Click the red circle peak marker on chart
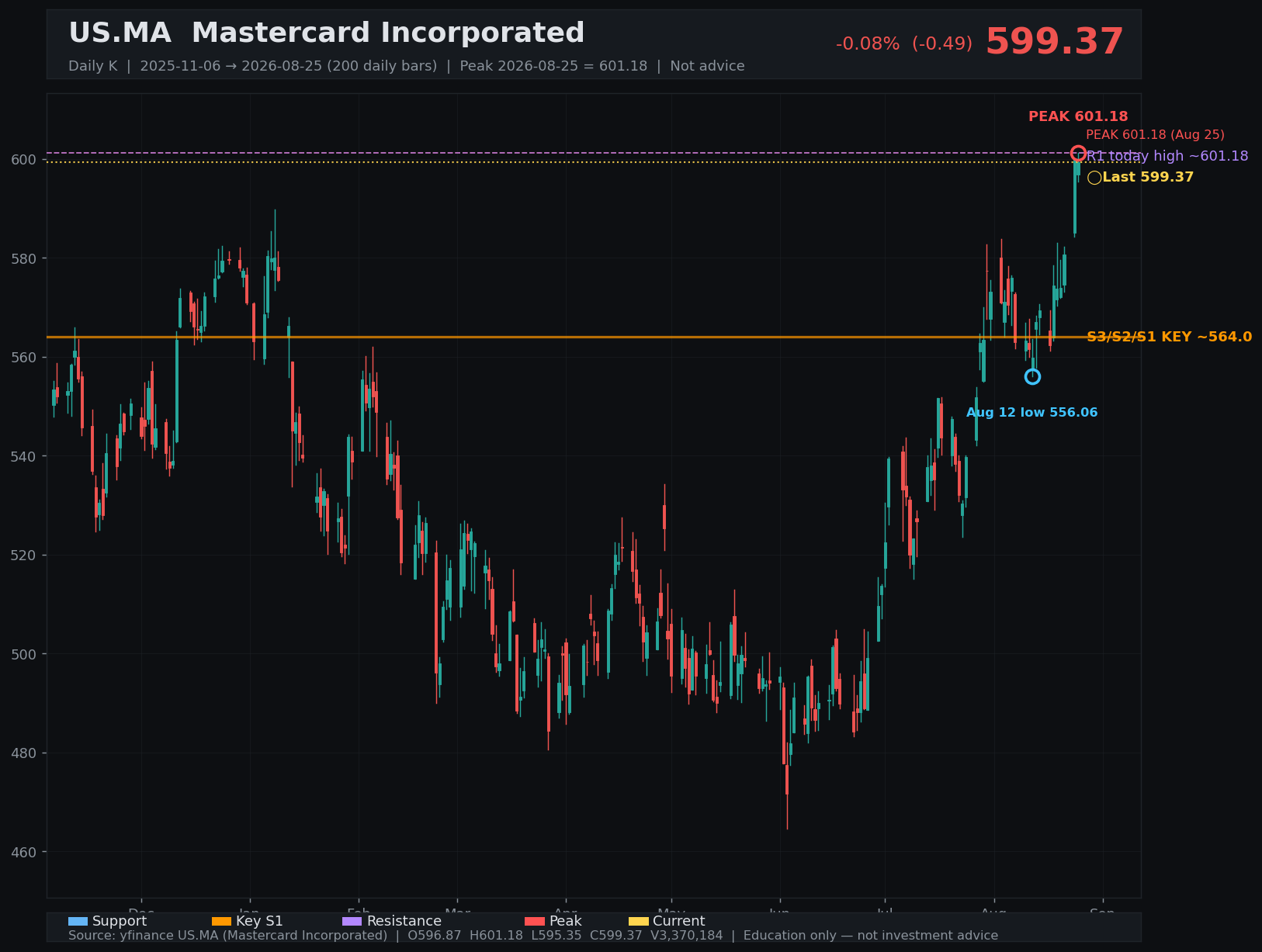 pyautogui.click(x=1078, y=153)
